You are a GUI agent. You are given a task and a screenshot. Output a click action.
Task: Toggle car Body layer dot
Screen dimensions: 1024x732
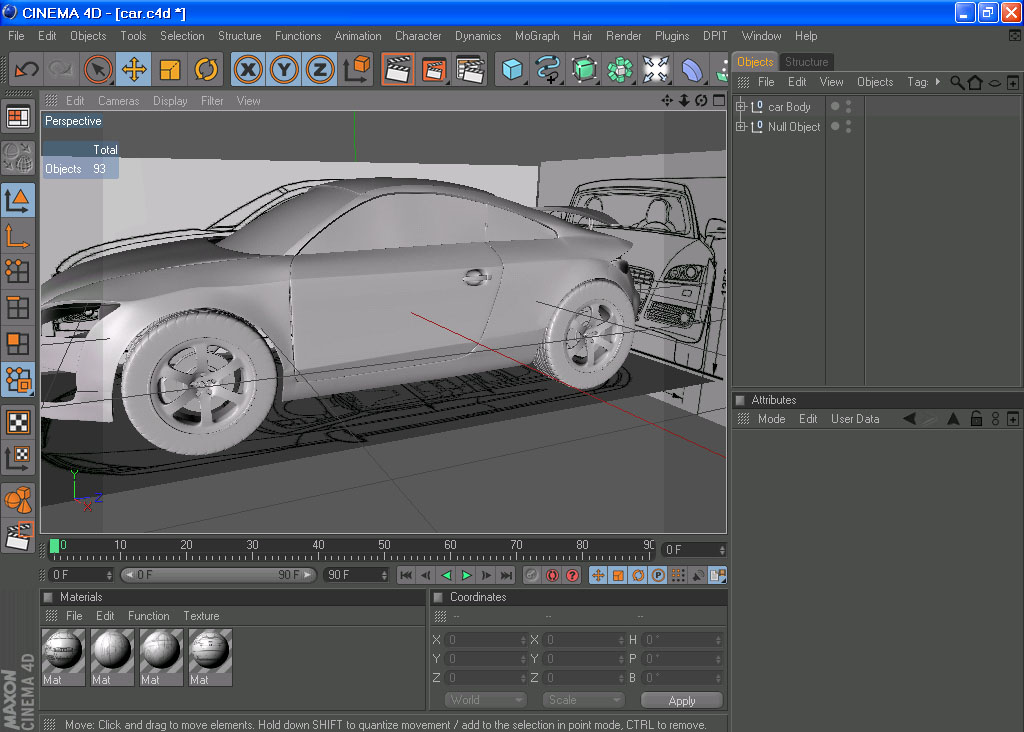[x=835, y=106]
